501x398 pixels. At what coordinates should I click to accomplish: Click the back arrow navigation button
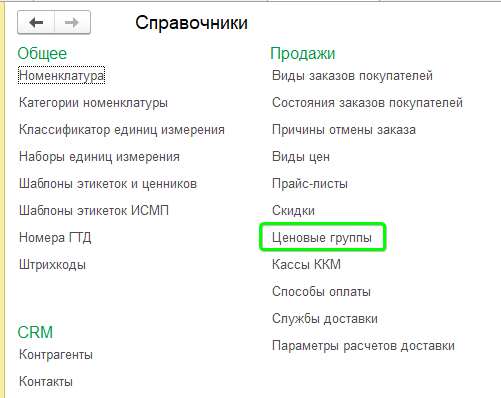point(36,23)
